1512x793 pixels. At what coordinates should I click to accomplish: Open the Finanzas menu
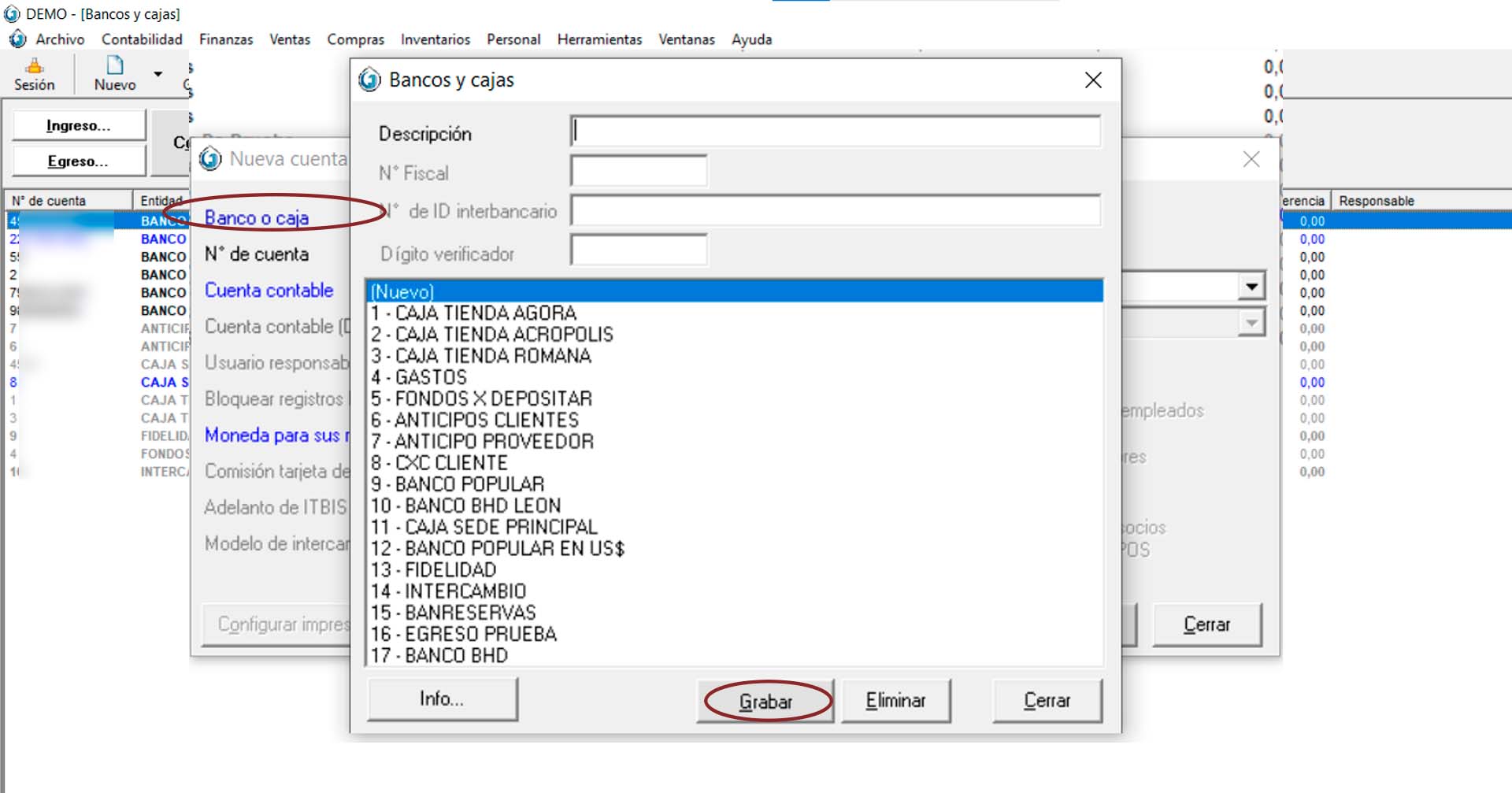click(x=226, y=39)
